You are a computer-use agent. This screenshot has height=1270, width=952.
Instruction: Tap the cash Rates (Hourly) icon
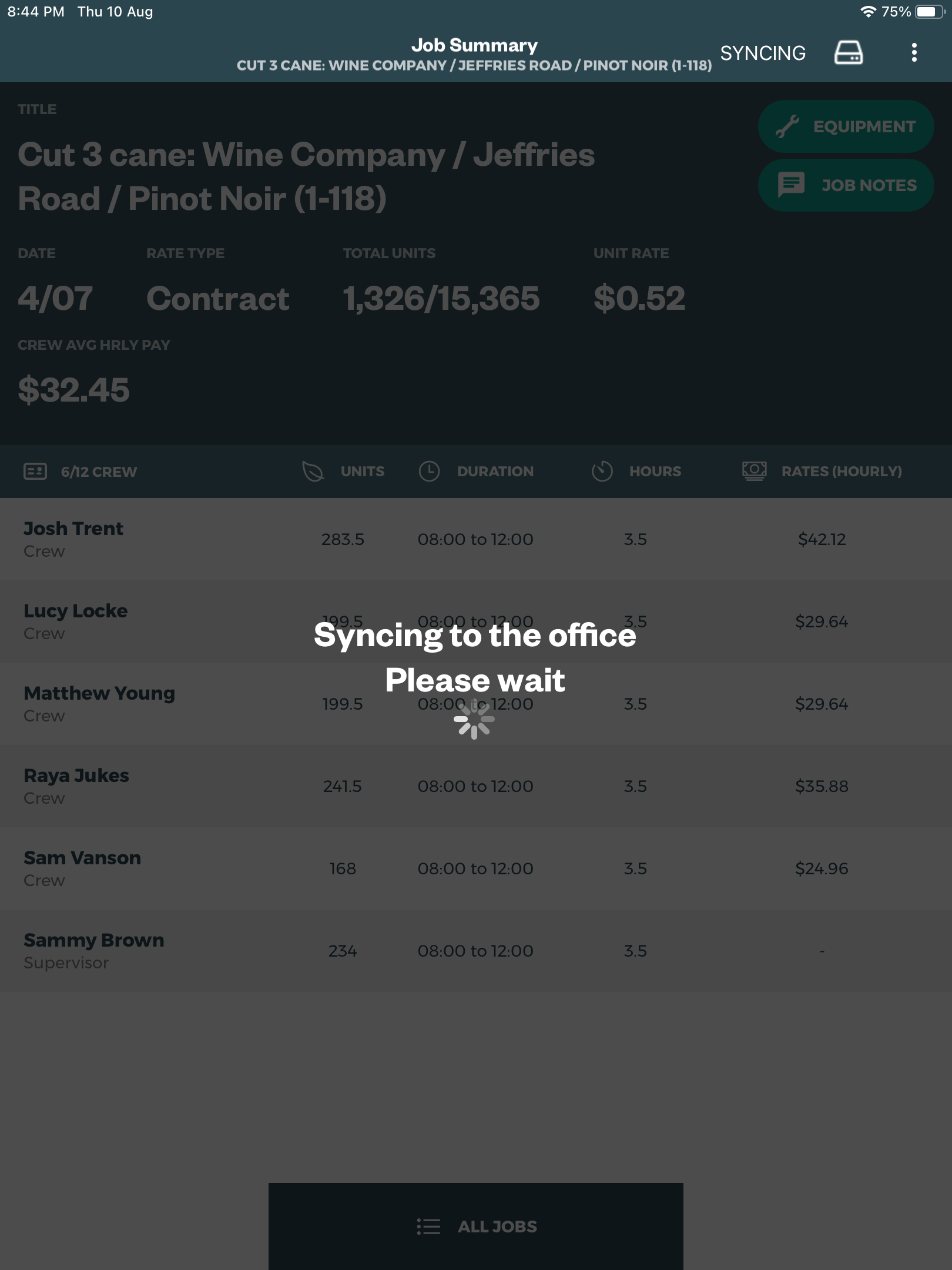point(754,471)
